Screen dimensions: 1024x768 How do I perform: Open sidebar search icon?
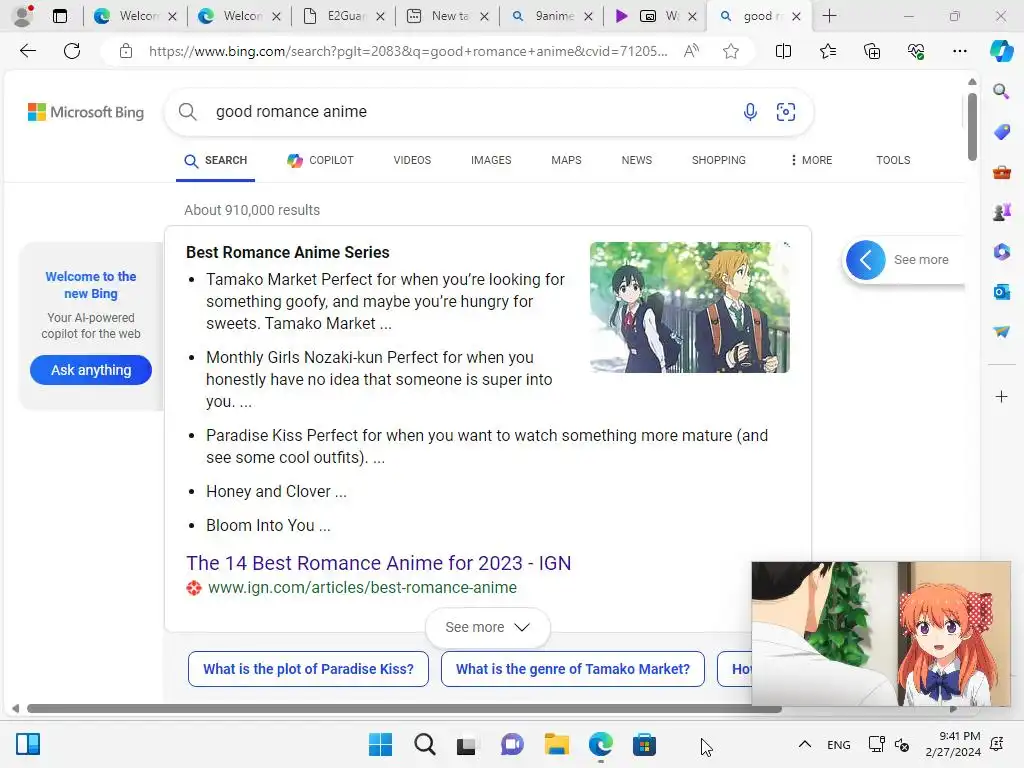pos(1001,91)
